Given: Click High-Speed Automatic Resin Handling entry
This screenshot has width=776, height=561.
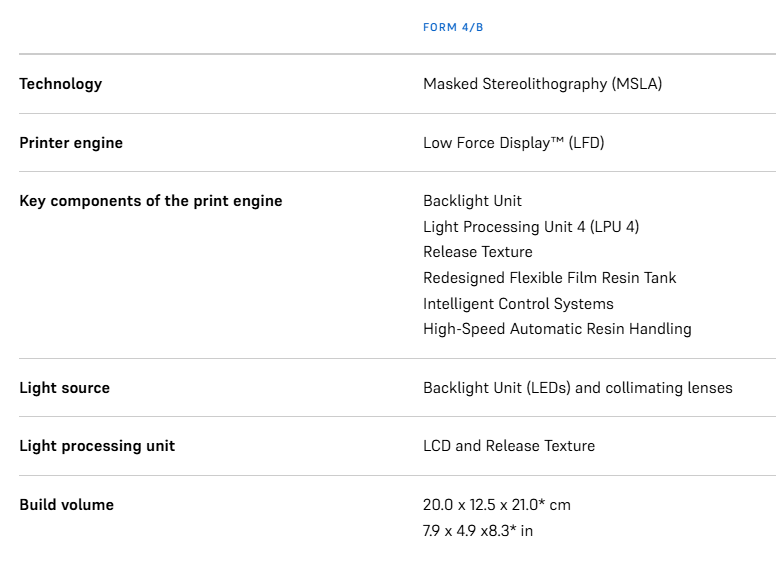Looking at the screenshot, I should click(557, 329).
